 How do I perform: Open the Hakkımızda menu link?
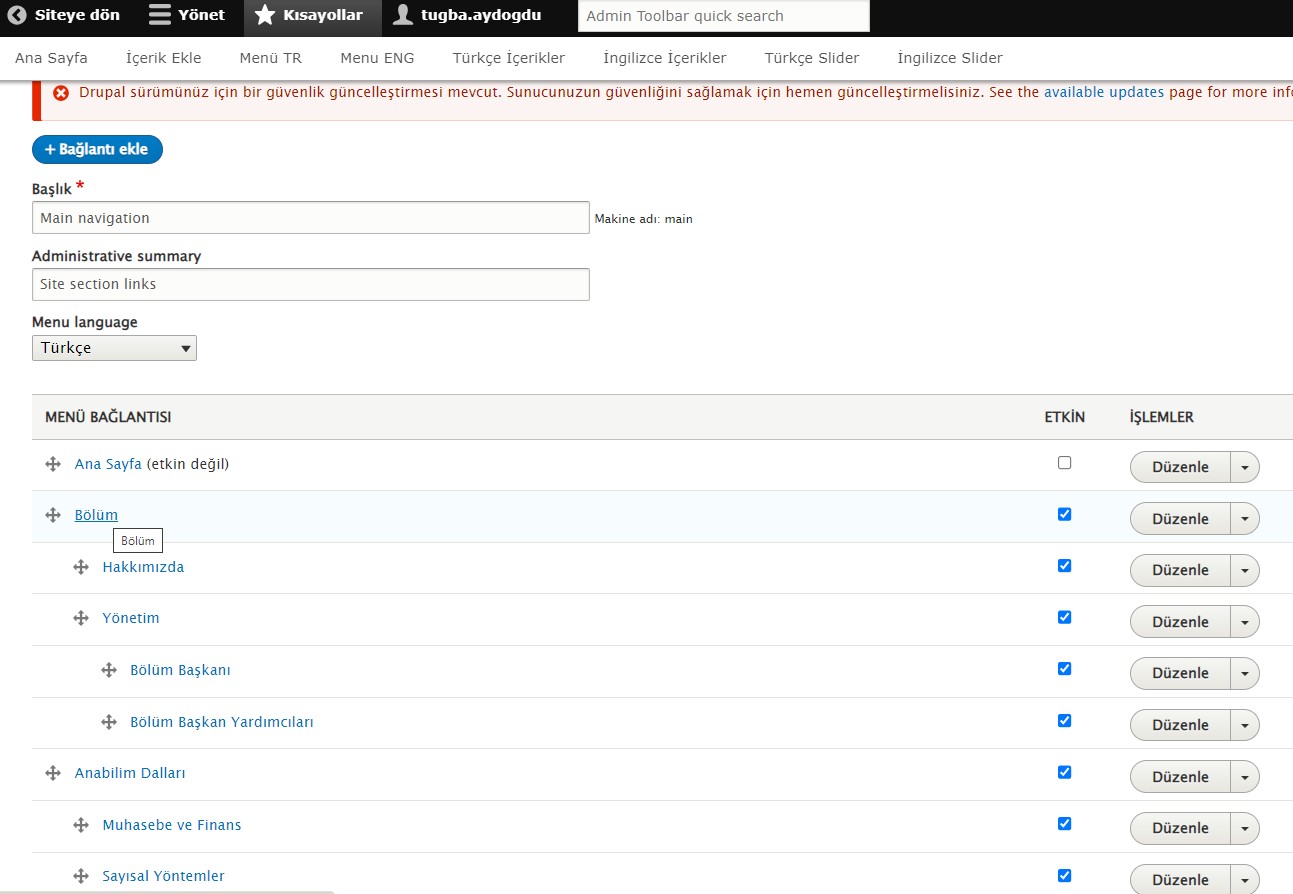tap(143, 567)
